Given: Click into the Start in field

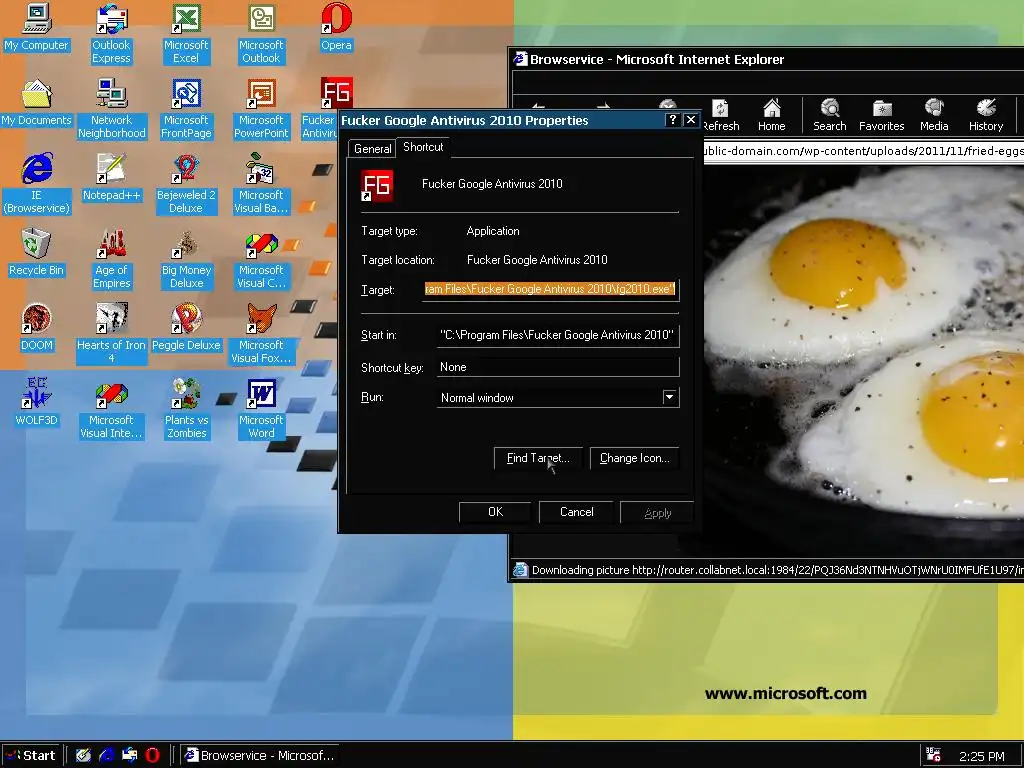Looking at the screenshot, I should click(558, 335).
